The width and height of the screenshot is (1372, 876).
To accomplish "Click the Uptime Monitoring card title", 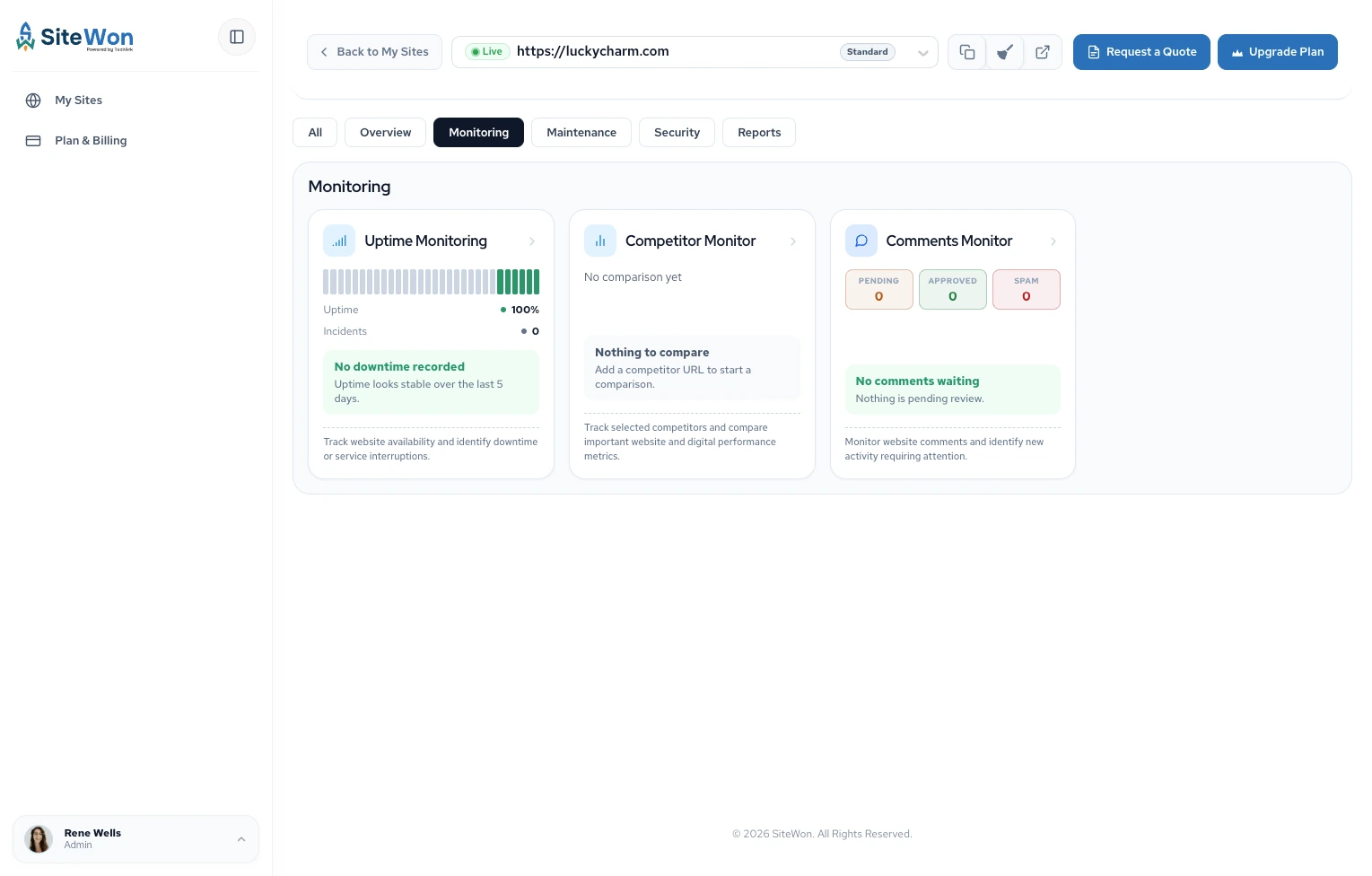I will click(x=426, y=241).
